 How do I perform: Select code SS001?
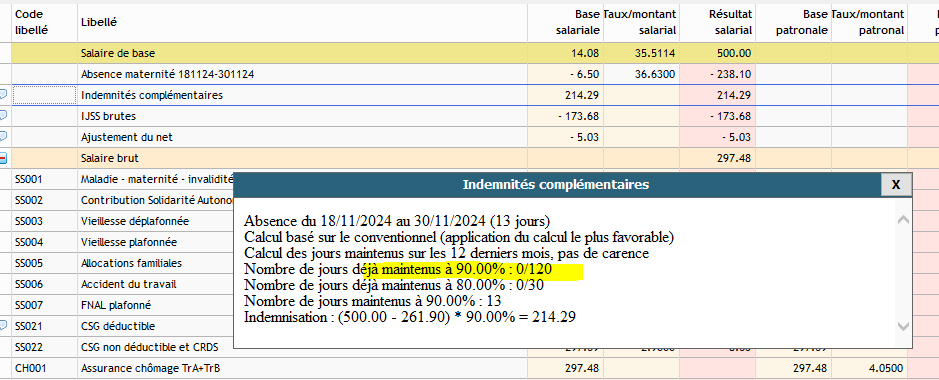pyautogui.click(x=29, y=179)
